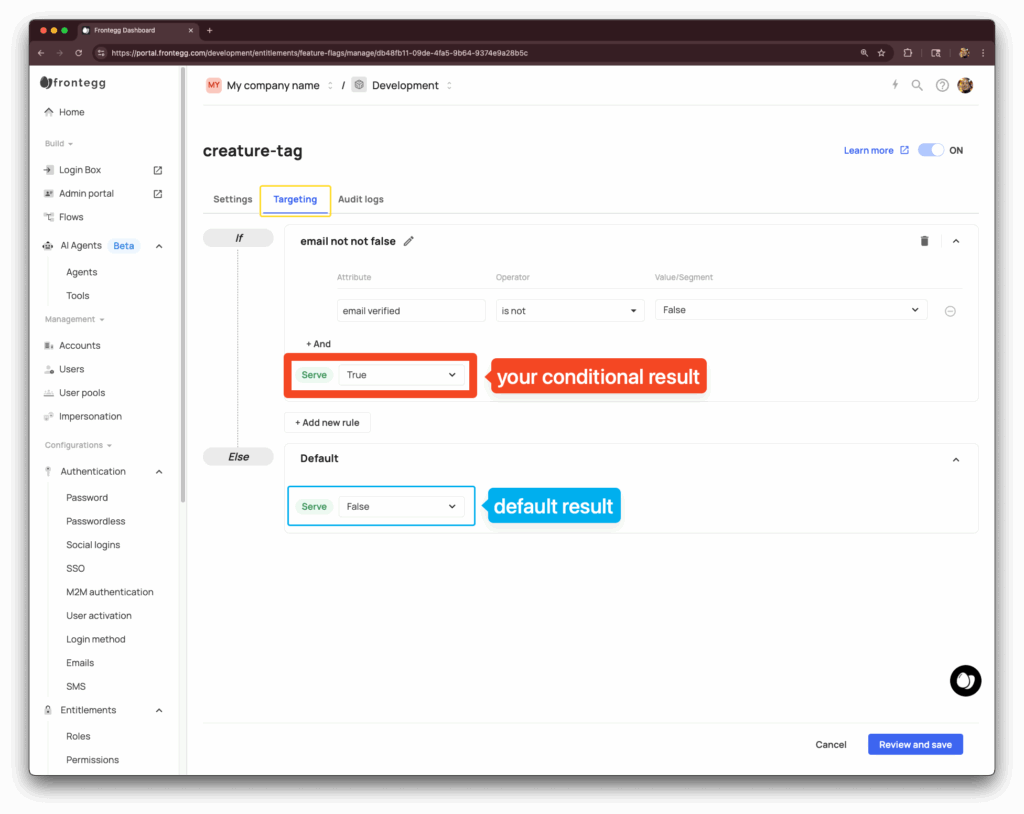Open the SSO sidebar item
Screen dimensions: 1024x814
pyautogui.click(x=75, y=568)
